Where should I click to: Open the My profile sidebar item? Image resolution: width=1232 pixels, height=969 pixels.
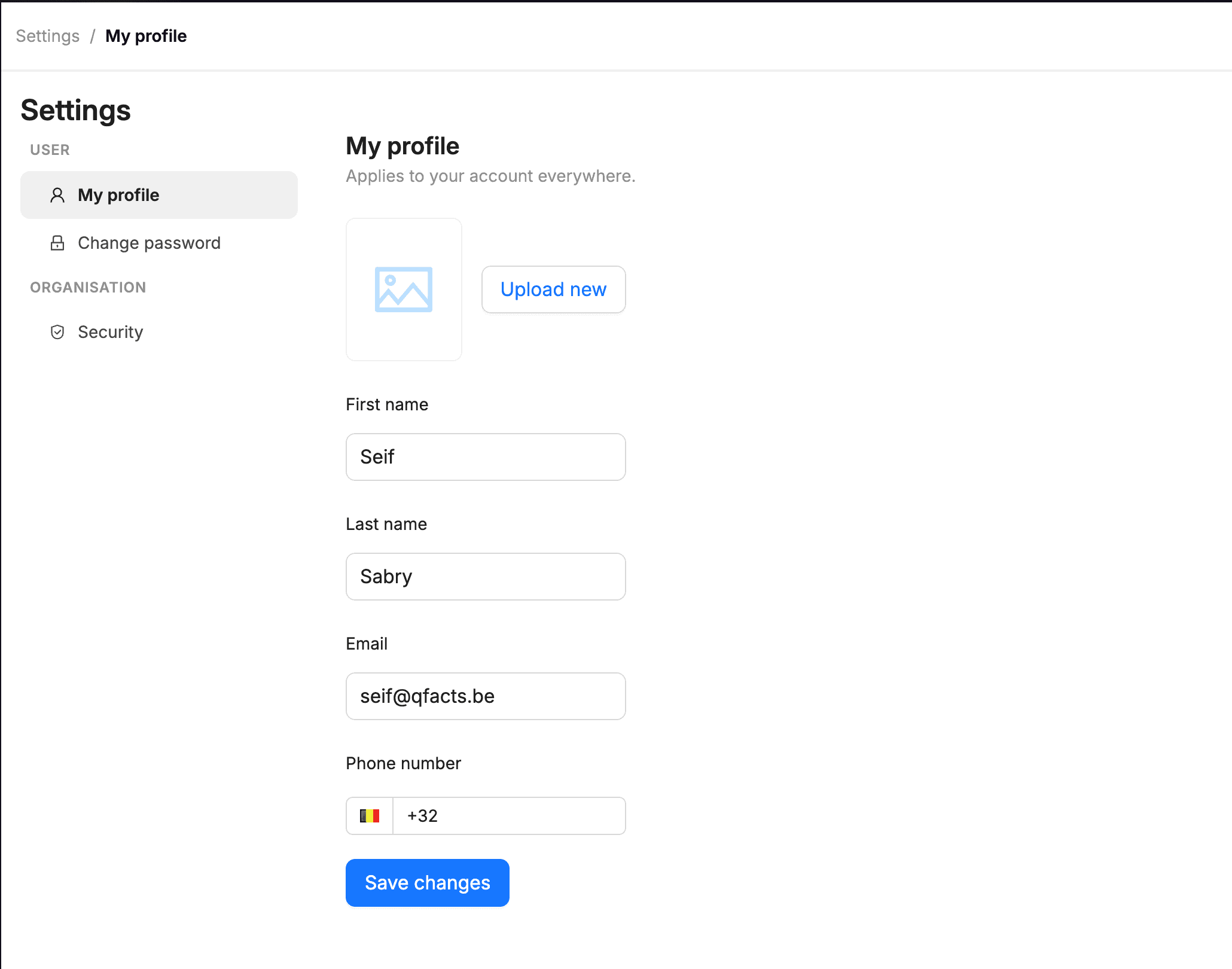[159, 195]
